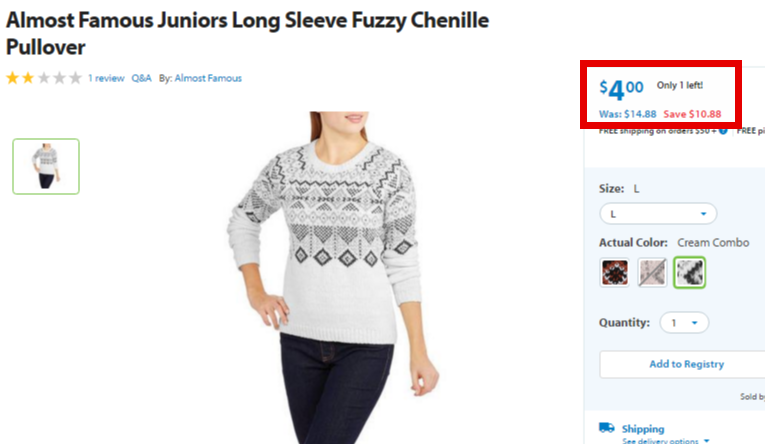Open the Quantity dropdown
This screenshot has height=444, width=765.
click(x=684, y=323)
